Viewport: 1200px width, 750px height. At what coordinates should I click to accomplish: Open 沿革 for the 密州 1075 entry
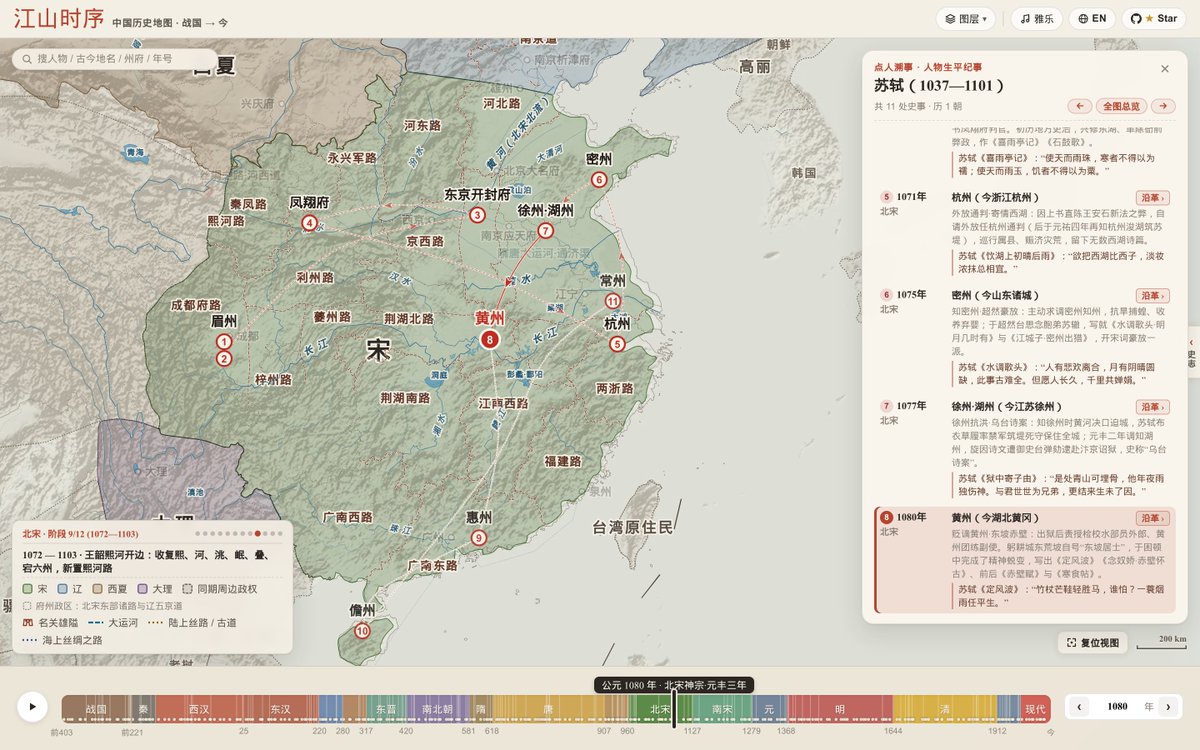point(1152,296)
